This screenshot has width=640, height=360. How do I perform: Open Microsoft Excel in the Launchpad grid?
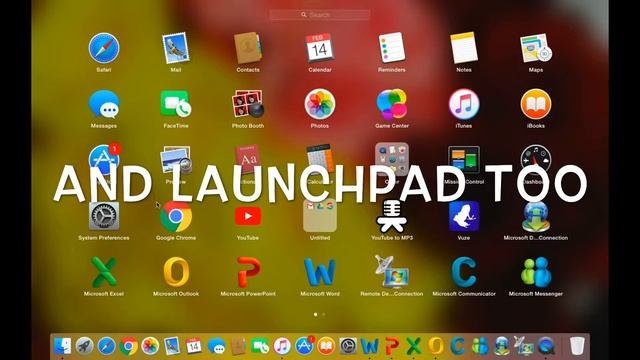pos(104,272)
